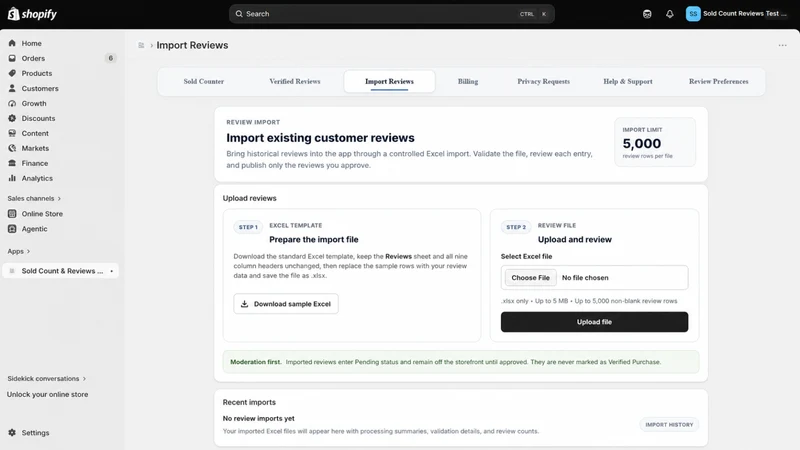Click the Shopify logo
The height and width of the screenshot is (450, 800).
tap(32, 14)
